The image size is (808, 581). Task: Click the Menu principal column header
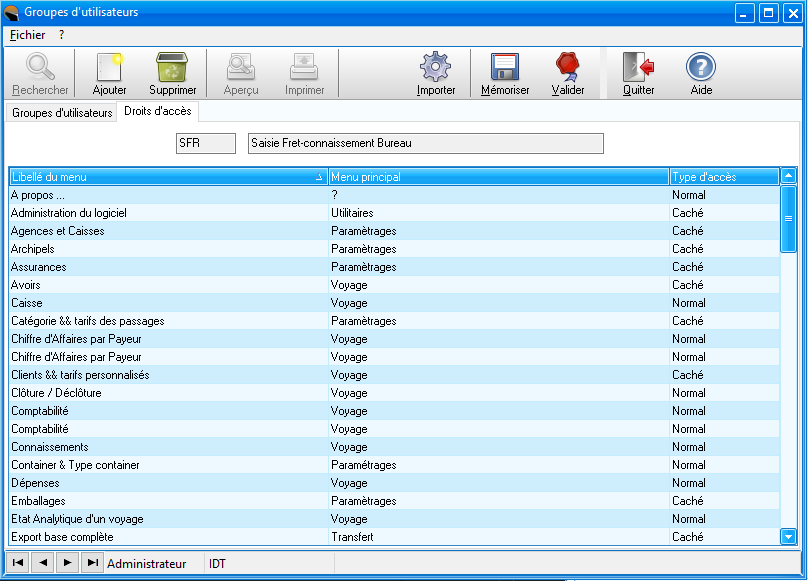click(498, 177)
